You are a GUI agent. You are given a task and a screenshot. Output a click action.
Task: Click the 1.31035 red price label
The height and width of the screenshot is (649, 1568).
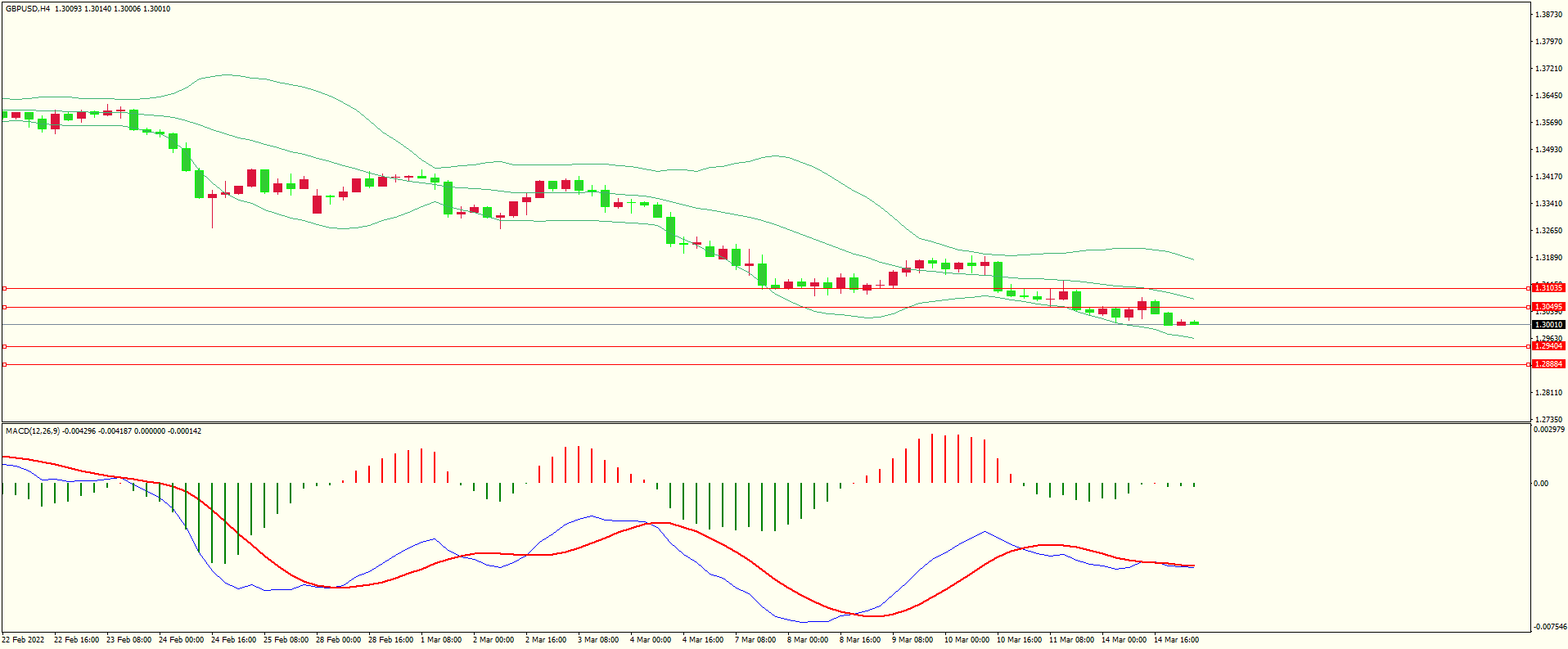coord(1548,288)
